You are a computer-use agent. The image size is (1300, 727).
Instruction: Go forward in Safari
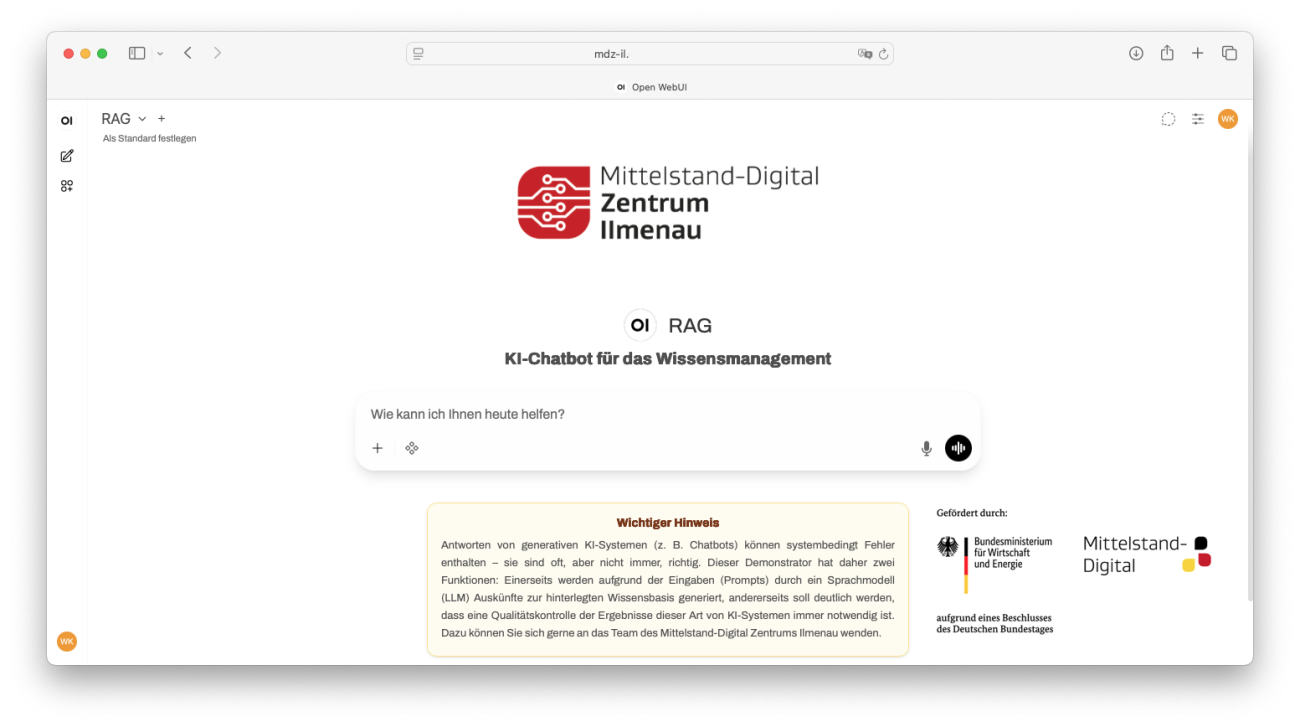point(217,53)
